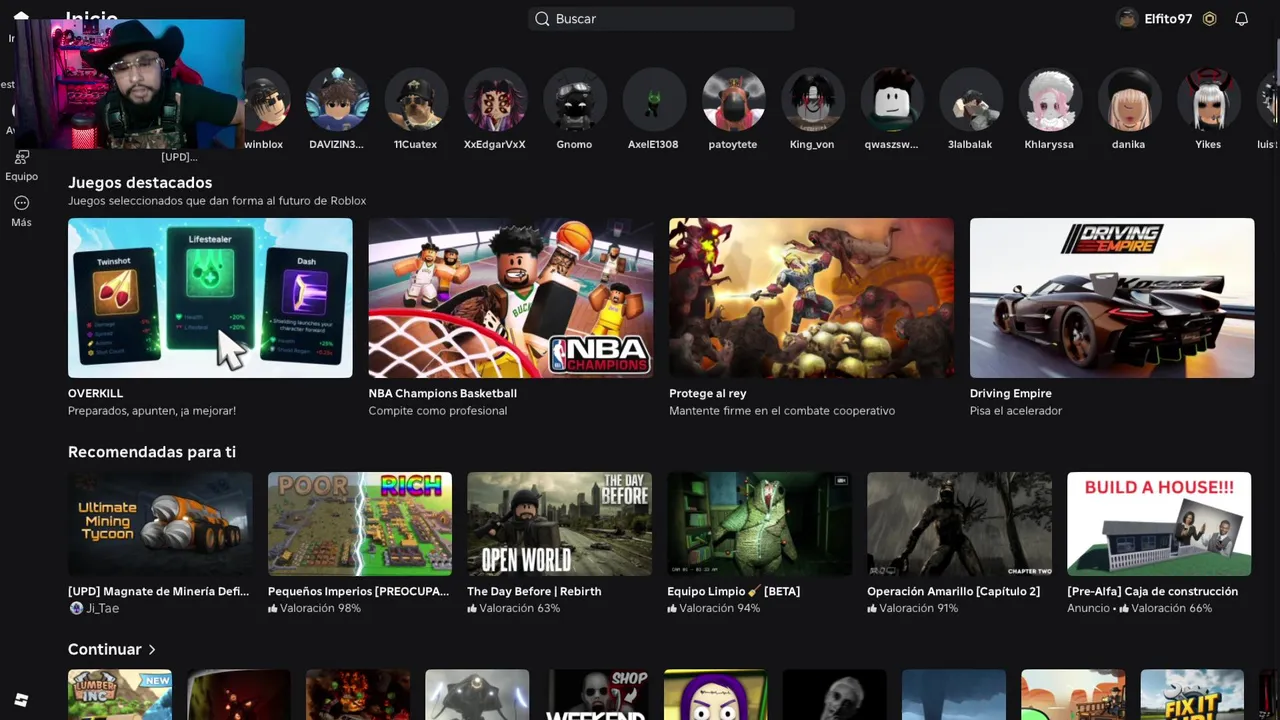The width and height of the screenshot is (1280, 720).
Task: Click 'Pisa el acelerador' subtitle
Action: pyautogui.click(x=1016, y=411)
